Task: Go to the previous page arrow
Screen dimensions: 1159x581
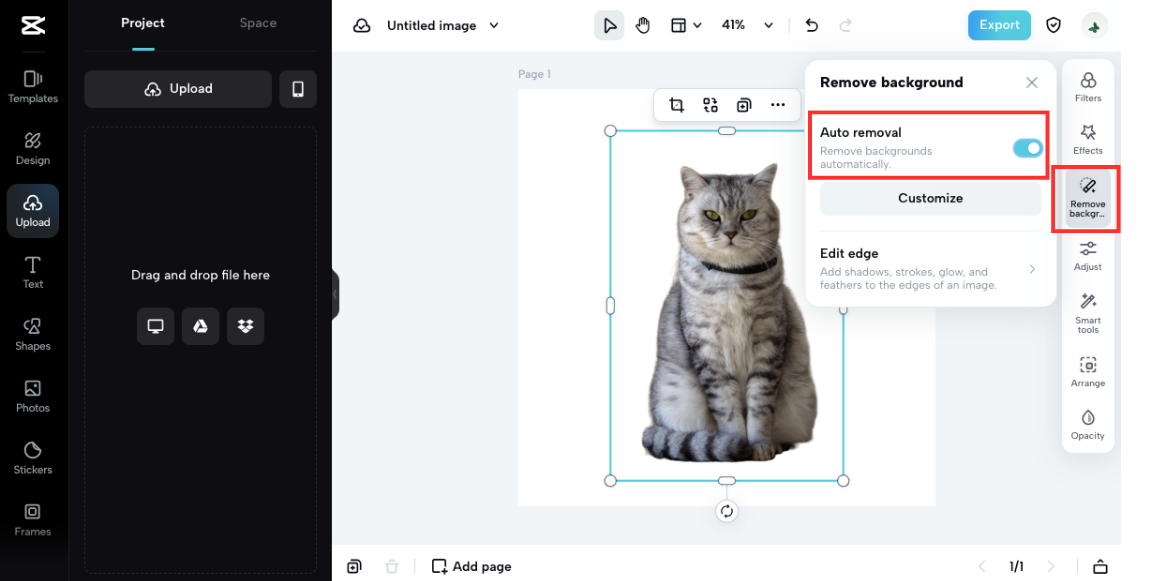Action: (x=982, y=566)
